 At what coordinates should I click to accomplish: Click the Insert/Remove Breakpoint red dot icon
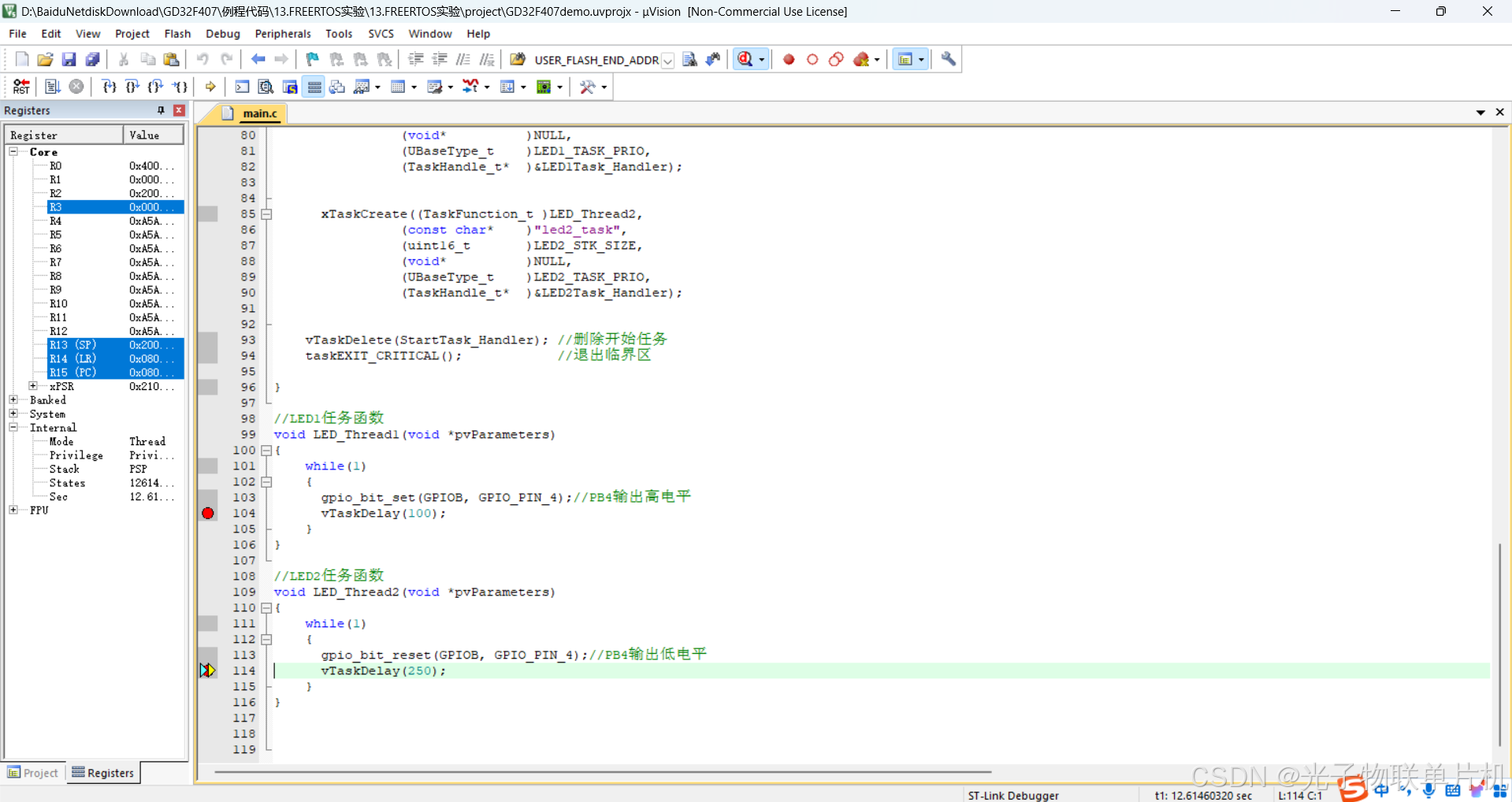pyautogui.click(x=789, y=60)
